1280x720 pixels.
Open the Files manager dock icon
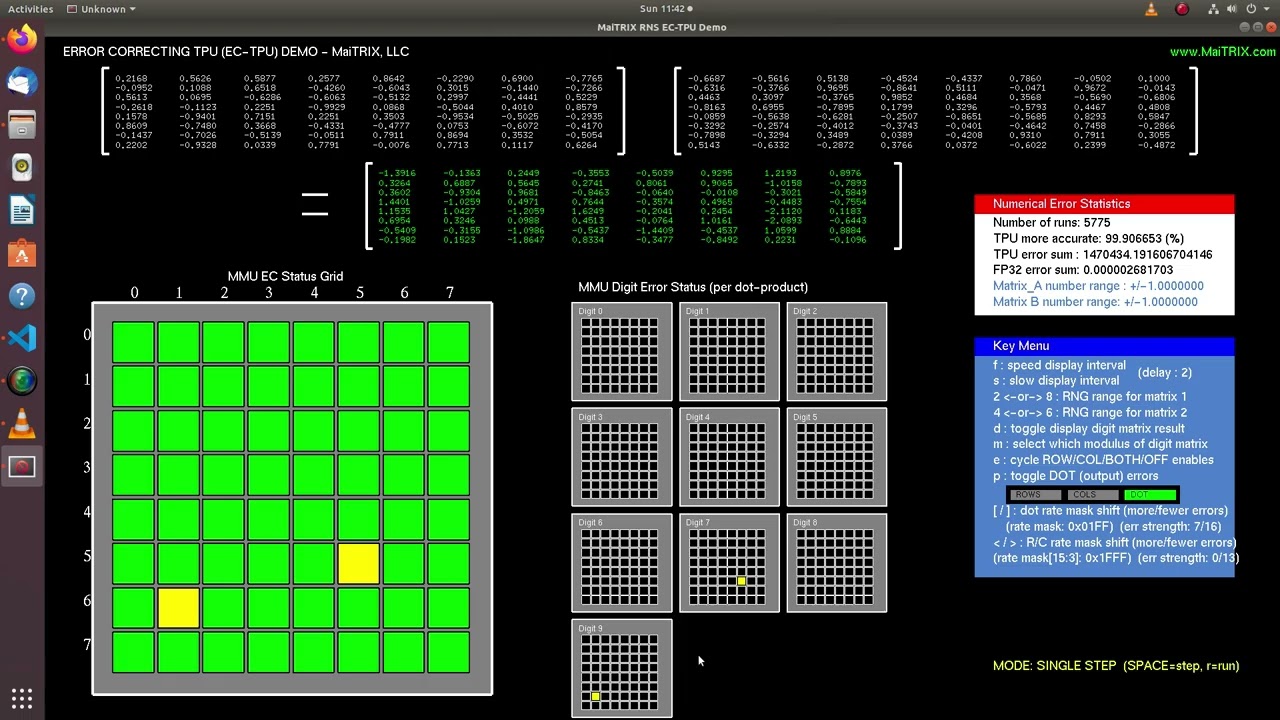click(x=22, y=125)
